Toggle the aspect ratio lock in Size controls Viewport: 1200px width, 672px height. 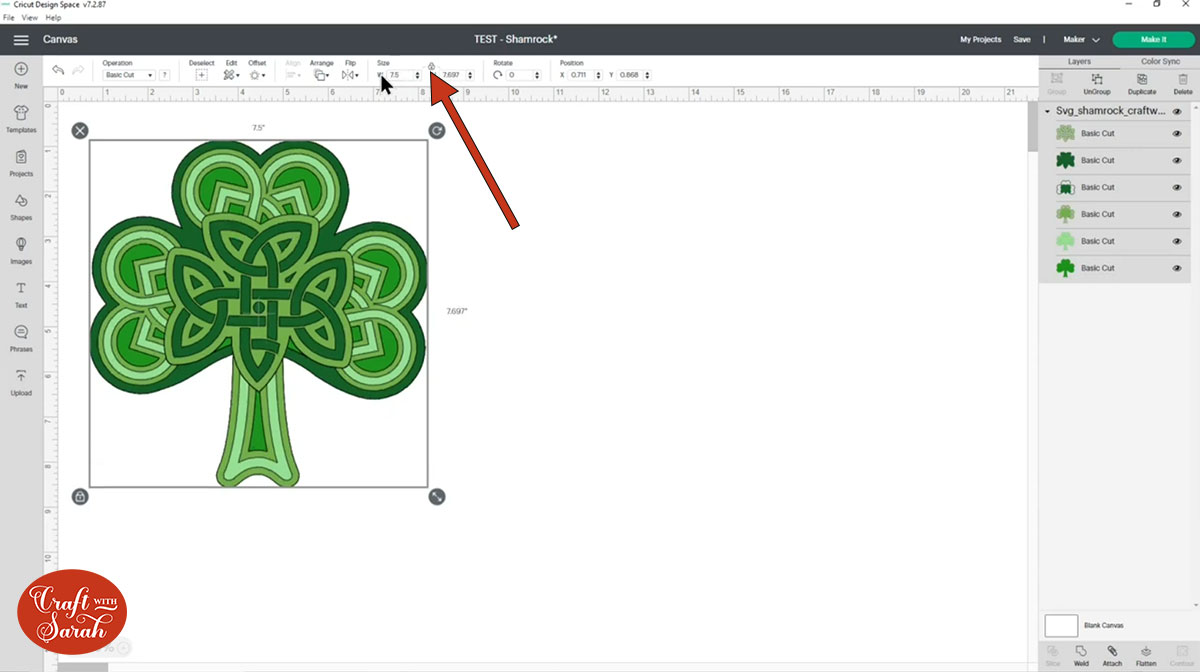click(431, 66)
